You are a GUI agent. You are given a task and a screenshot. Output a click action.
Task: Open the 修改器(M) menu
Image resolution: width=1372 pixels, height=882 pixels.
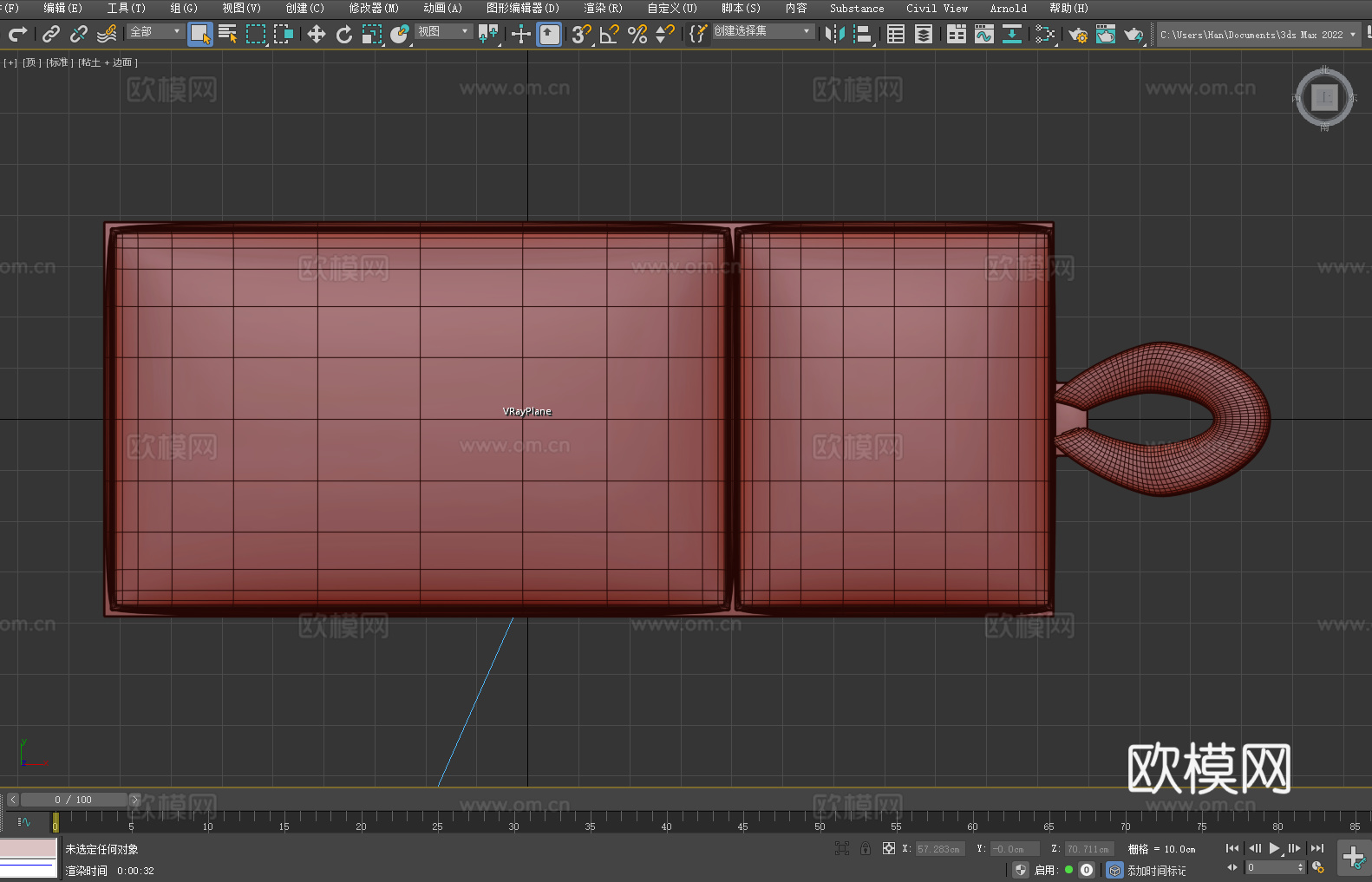pyautogui.click(x=374, y=8)
